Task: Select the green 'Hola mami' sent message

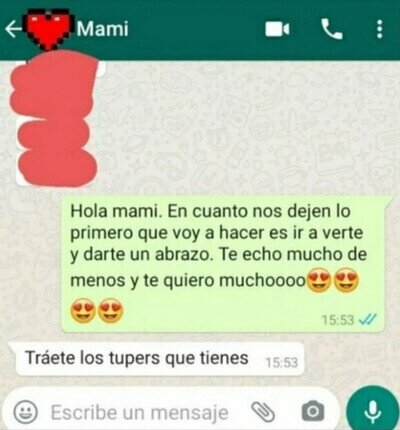Action: tap(224, 265)
